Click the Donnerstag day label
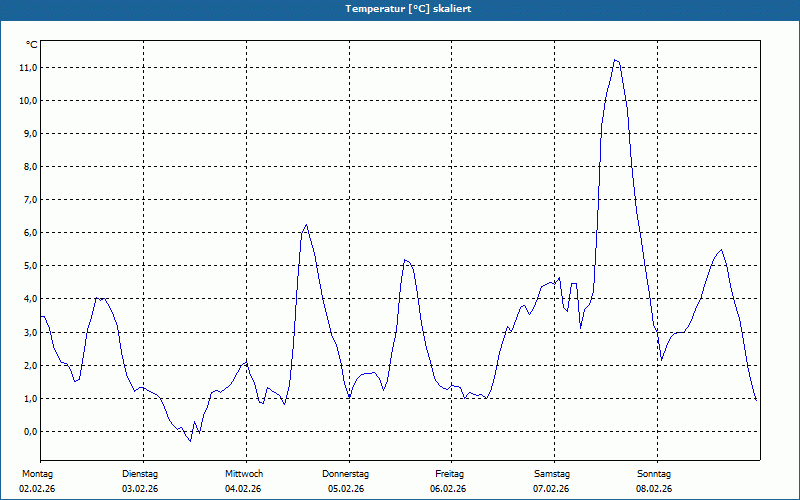This screenshot has height=500, width=800. coord(346,473)
